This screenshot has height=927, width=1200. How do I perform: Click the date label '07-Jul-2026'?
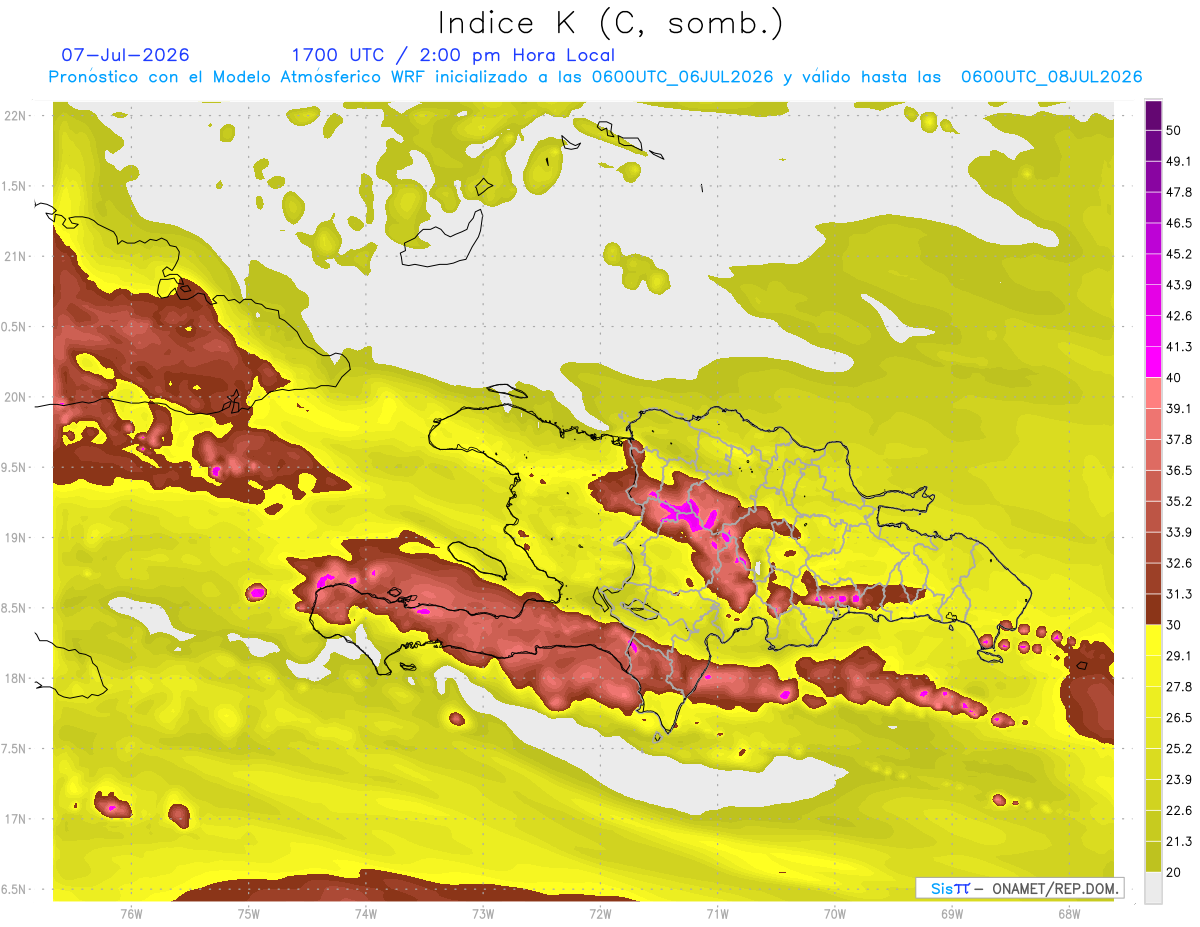click(x=124, y=55)
